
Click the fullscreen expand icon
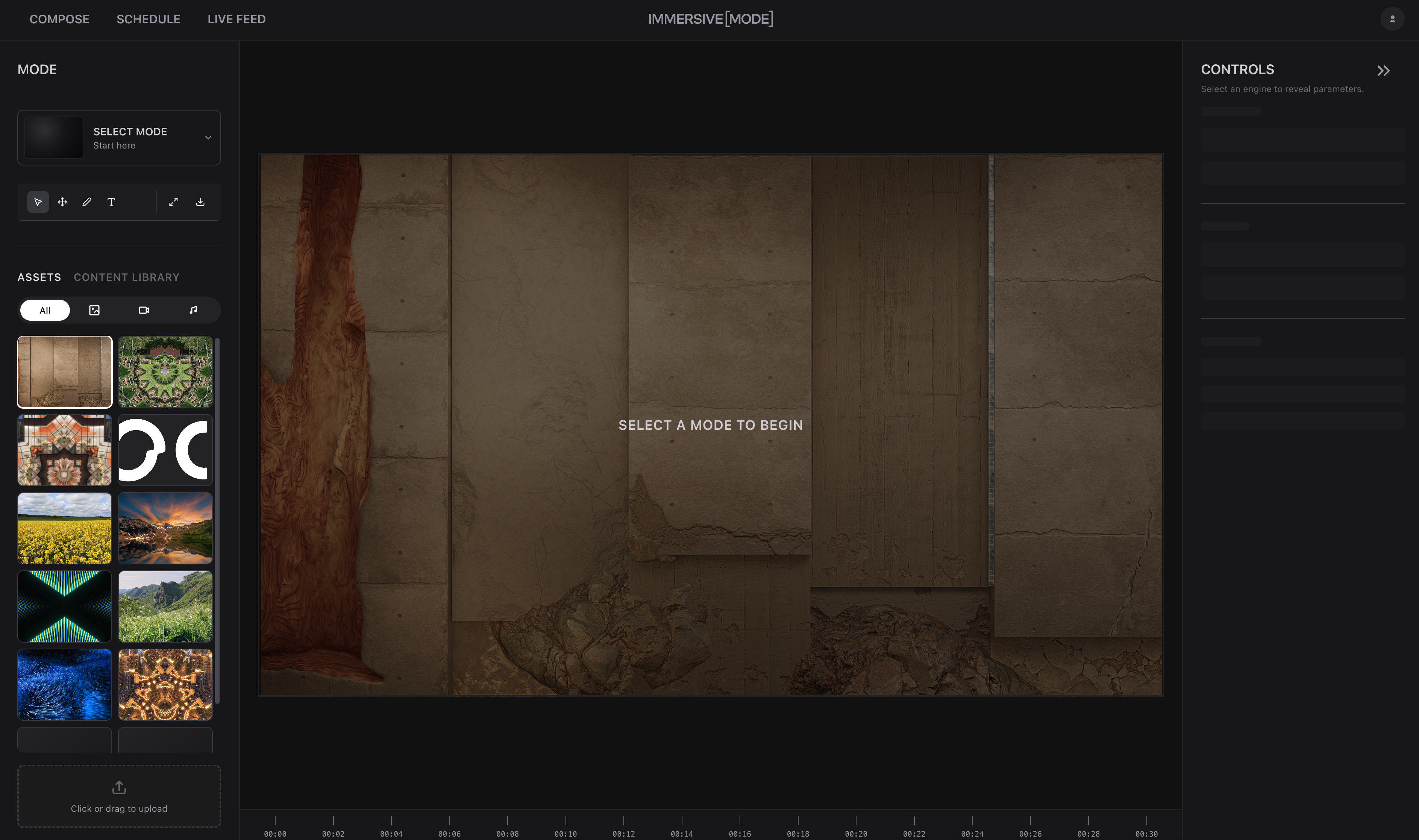coord(173,202)
